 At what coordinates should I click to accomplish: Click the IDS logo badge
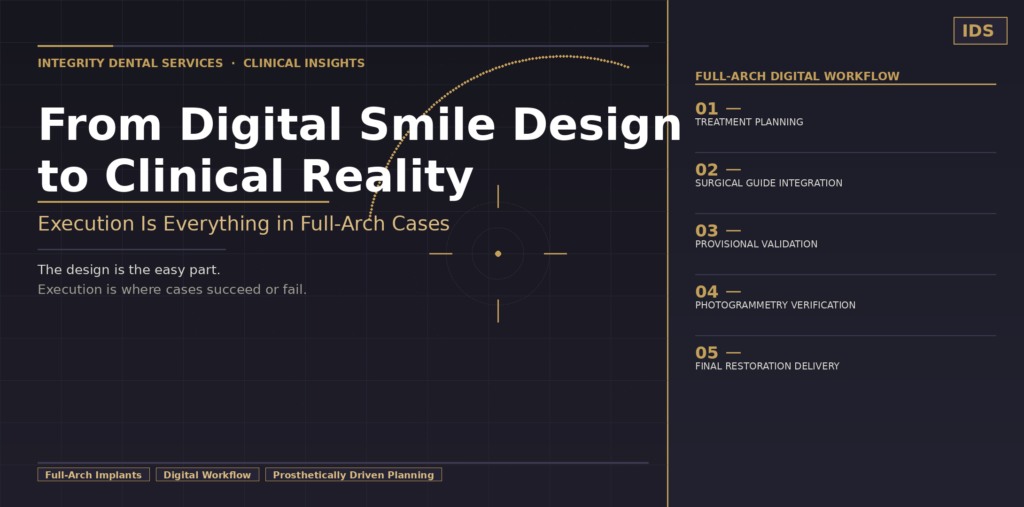(979, 31)
